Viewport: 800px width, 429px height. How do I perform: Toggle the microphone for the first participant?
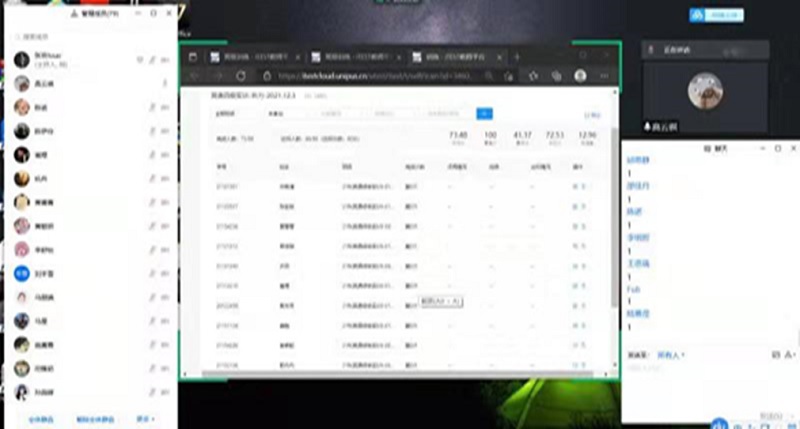(x=152, y=61)
